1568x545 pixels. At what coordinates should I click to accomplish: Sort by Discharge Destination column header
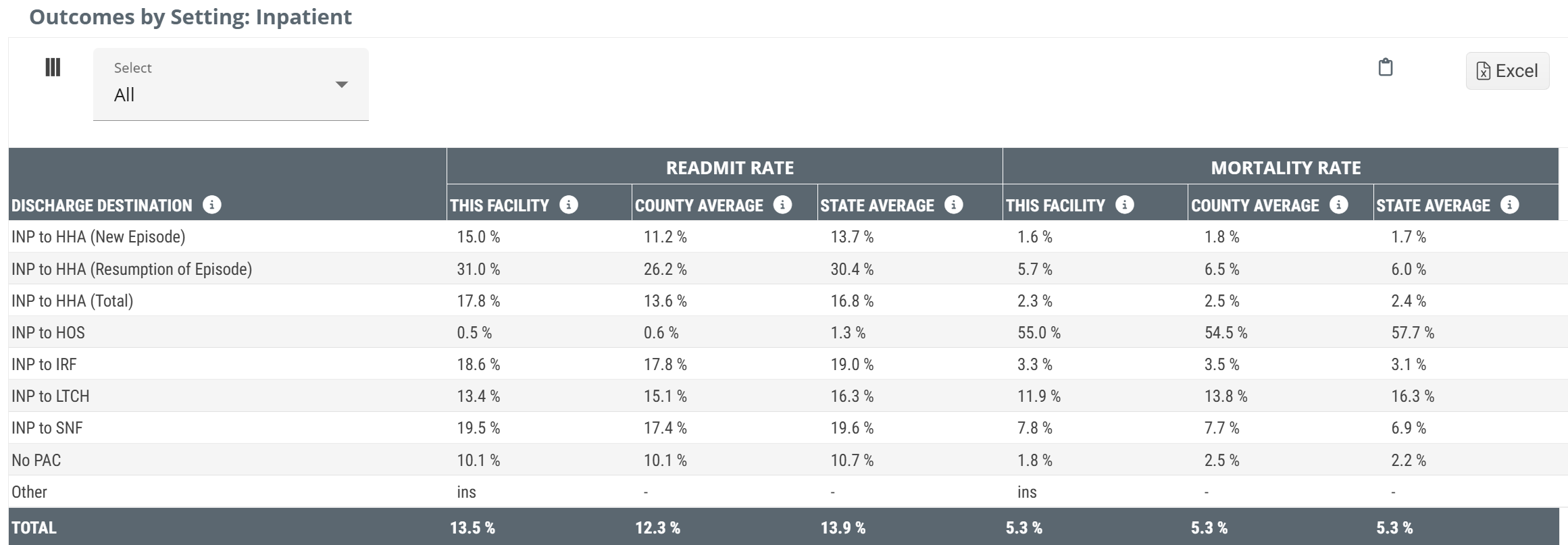pyautogui.click(x=102, y=205)
